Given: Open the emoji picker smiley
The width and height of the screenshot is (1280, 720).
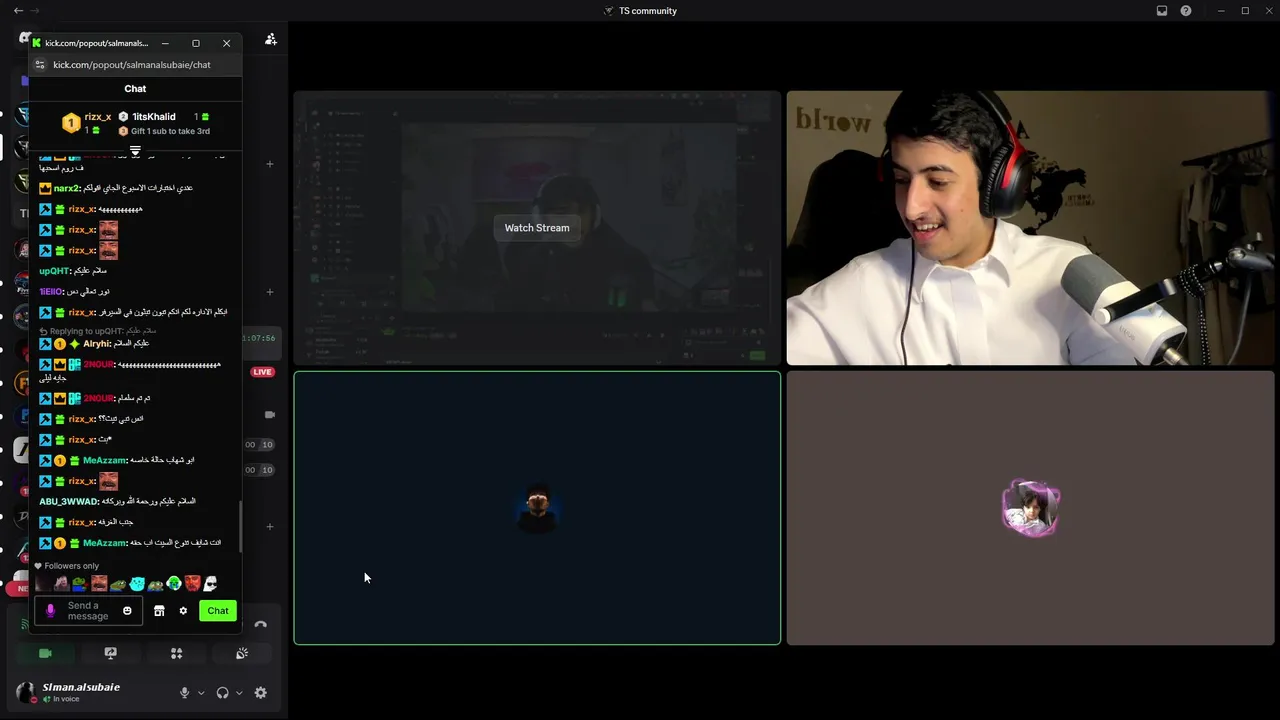Looking at the screenshot, I should pos(127,611).
